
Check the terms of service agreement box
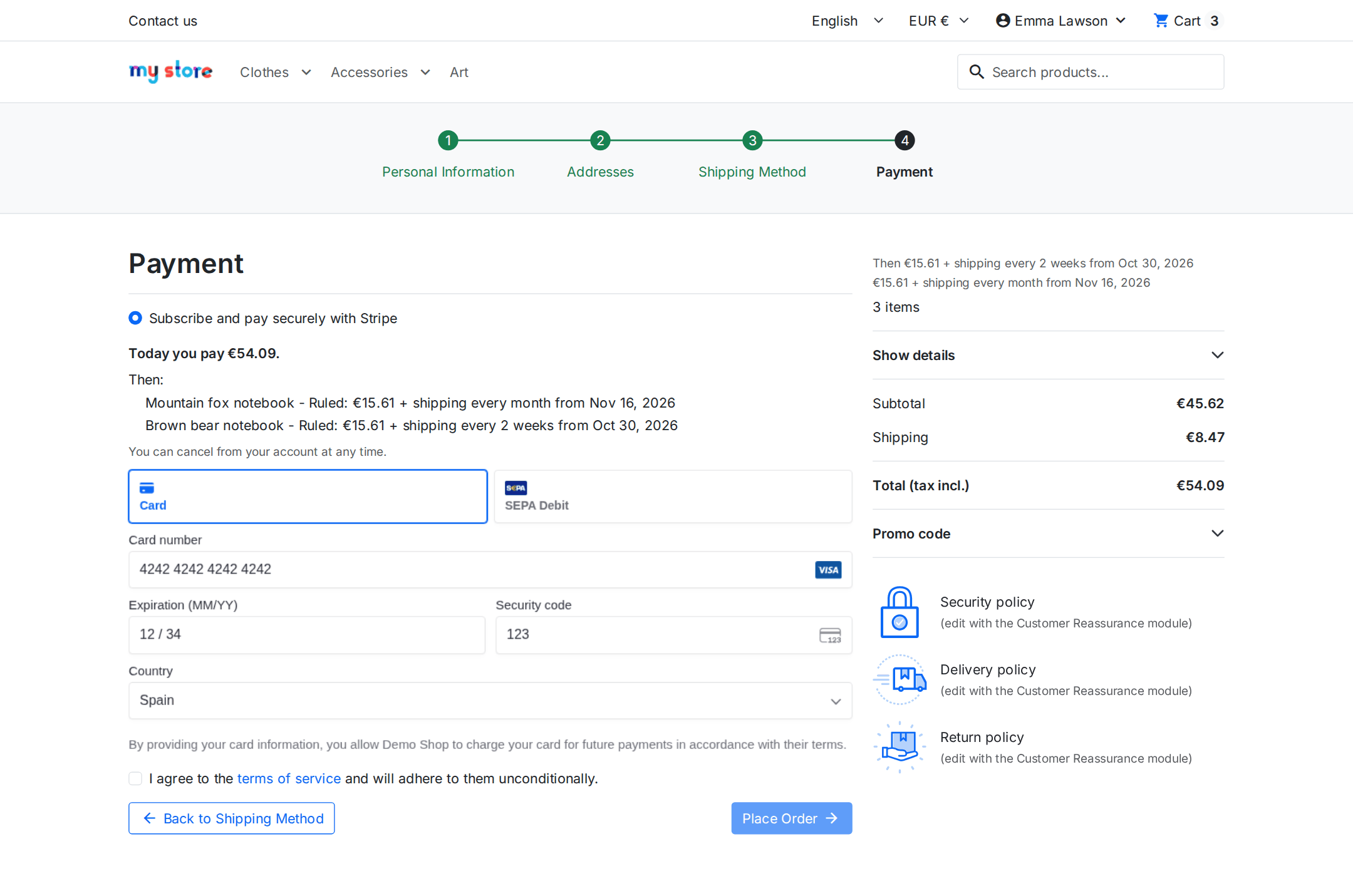point(135,778)
